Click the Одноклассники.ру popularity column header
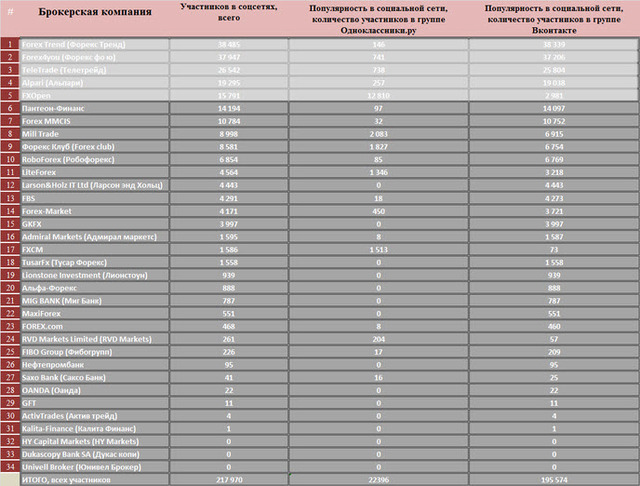The height and width of the screenshot is (486, 640). 378,19
